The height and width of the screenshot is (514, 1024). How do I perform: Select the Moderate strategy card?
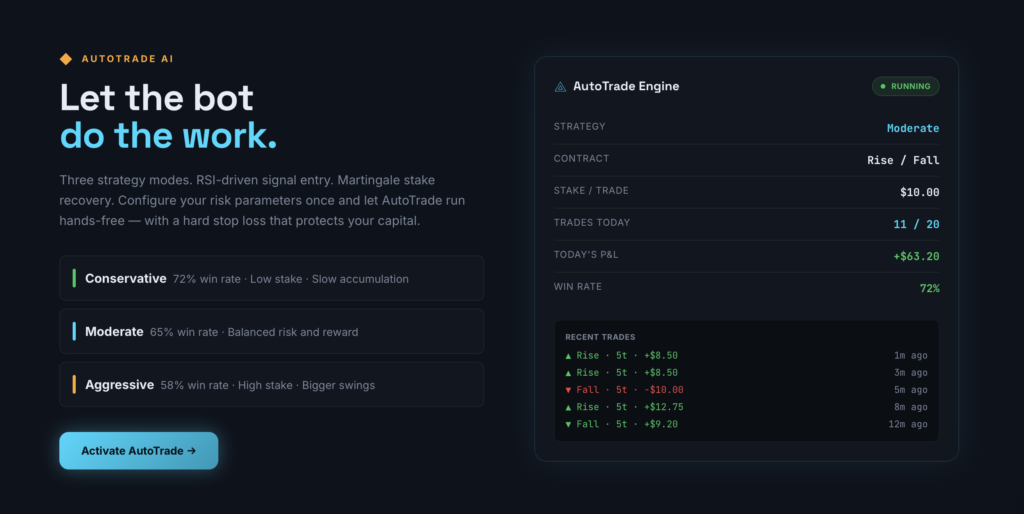coord(272,332)
